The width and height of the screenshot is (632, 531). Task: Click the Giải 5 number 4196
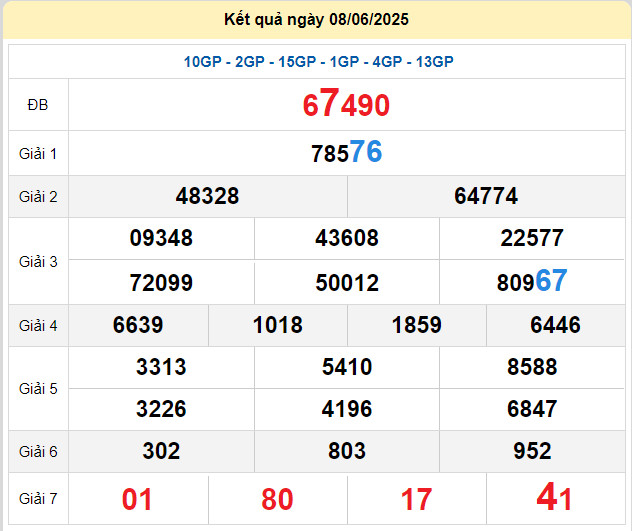347,409
